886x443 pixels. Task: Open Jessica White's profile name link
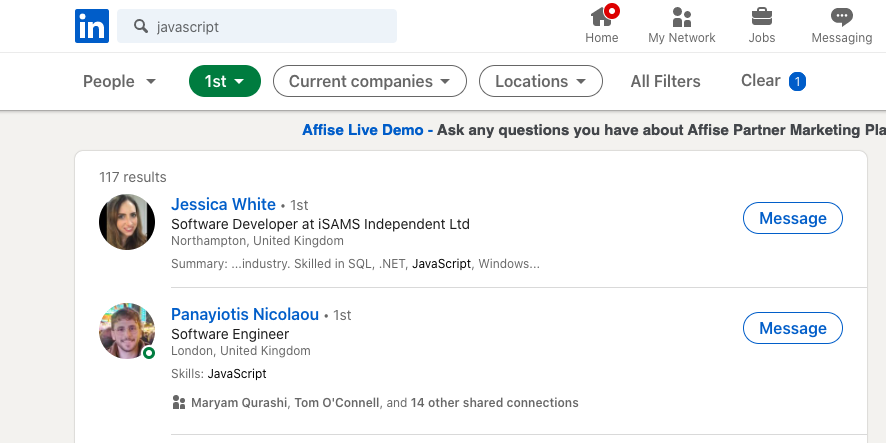click(x=223, y=204)
